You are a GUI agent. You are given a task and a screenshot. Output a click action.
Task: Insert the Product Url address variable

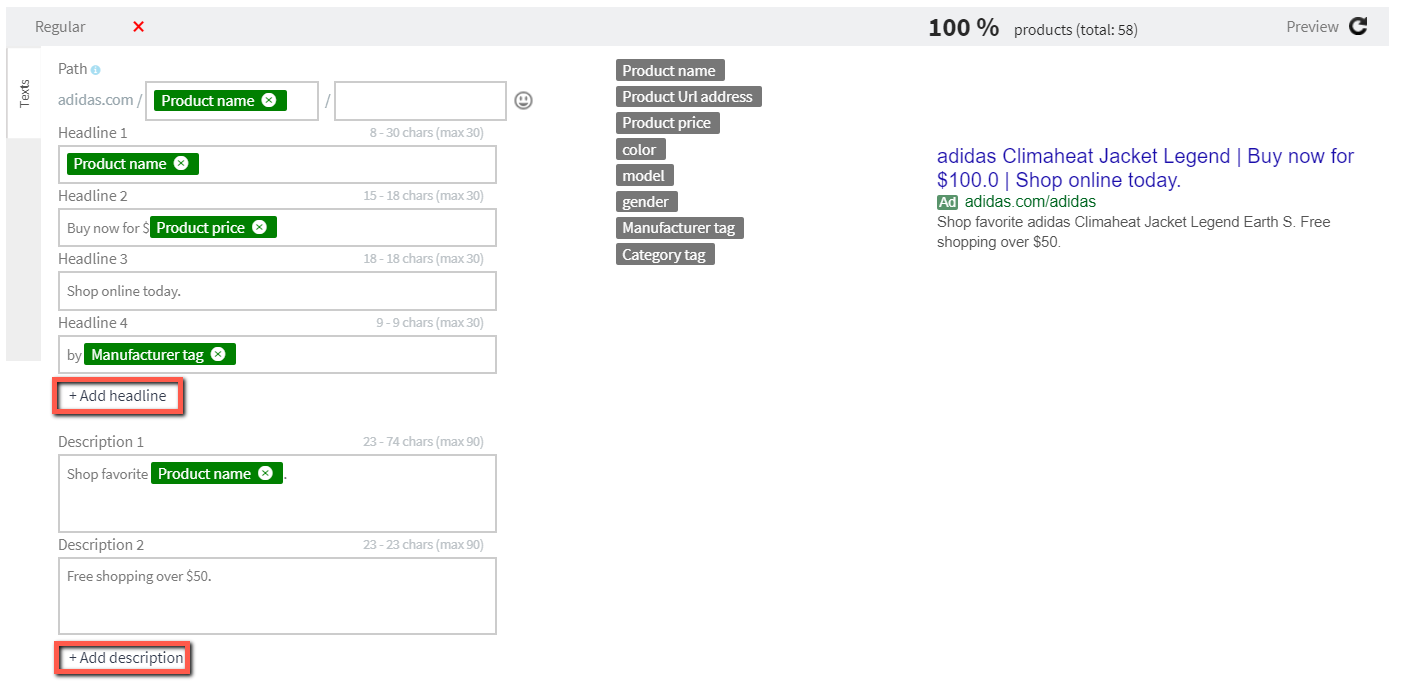687,97
